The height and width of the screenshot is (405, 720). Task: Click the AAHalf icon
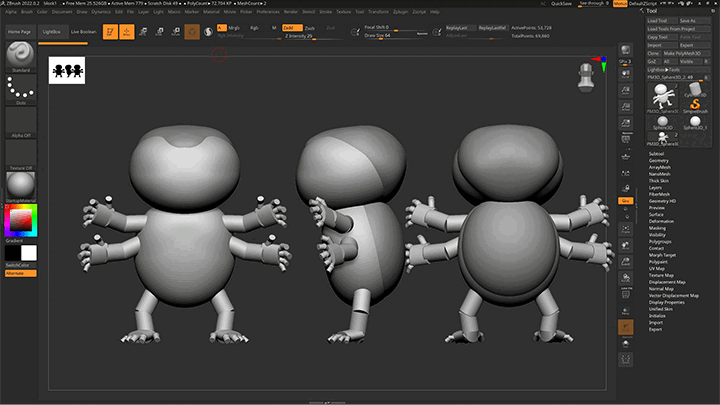(625, 124)
